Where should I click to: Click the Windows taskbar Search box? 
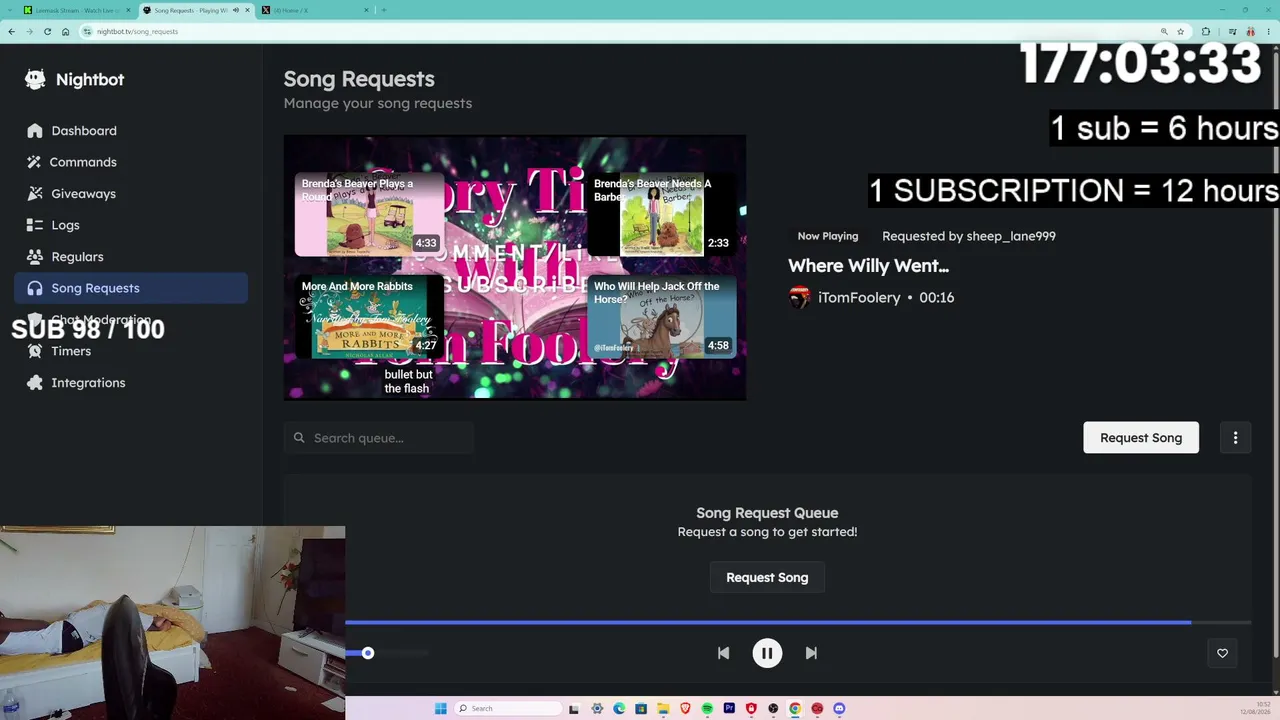pyautogui.click(x=507, y=709)
